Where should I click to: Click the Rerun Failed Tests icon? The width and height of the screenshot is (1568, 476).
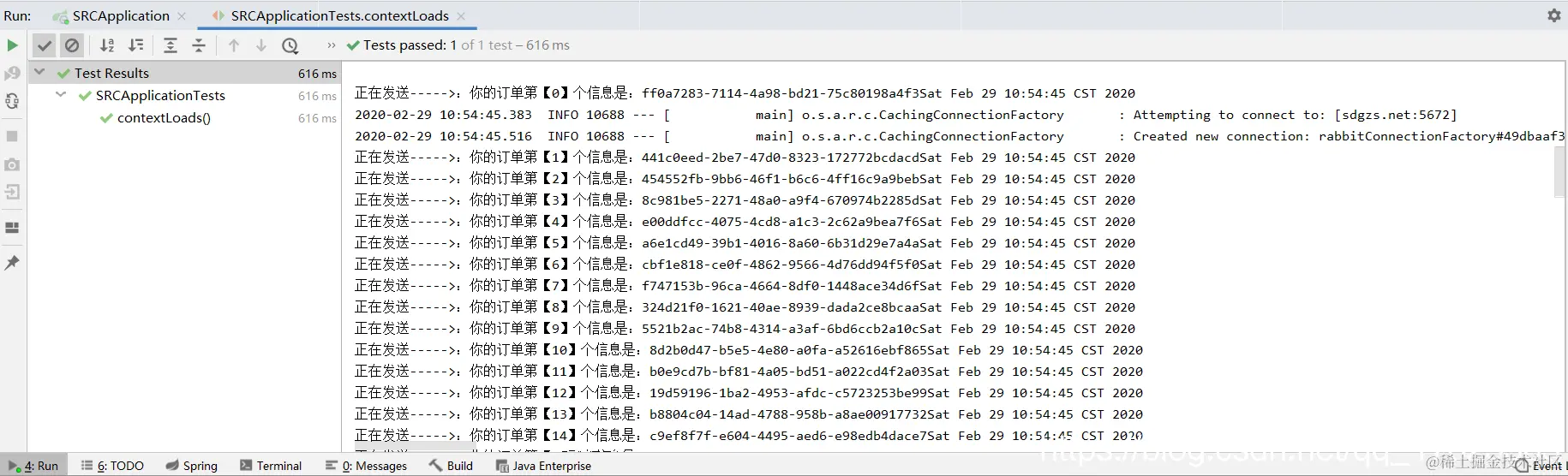(12, 74)
